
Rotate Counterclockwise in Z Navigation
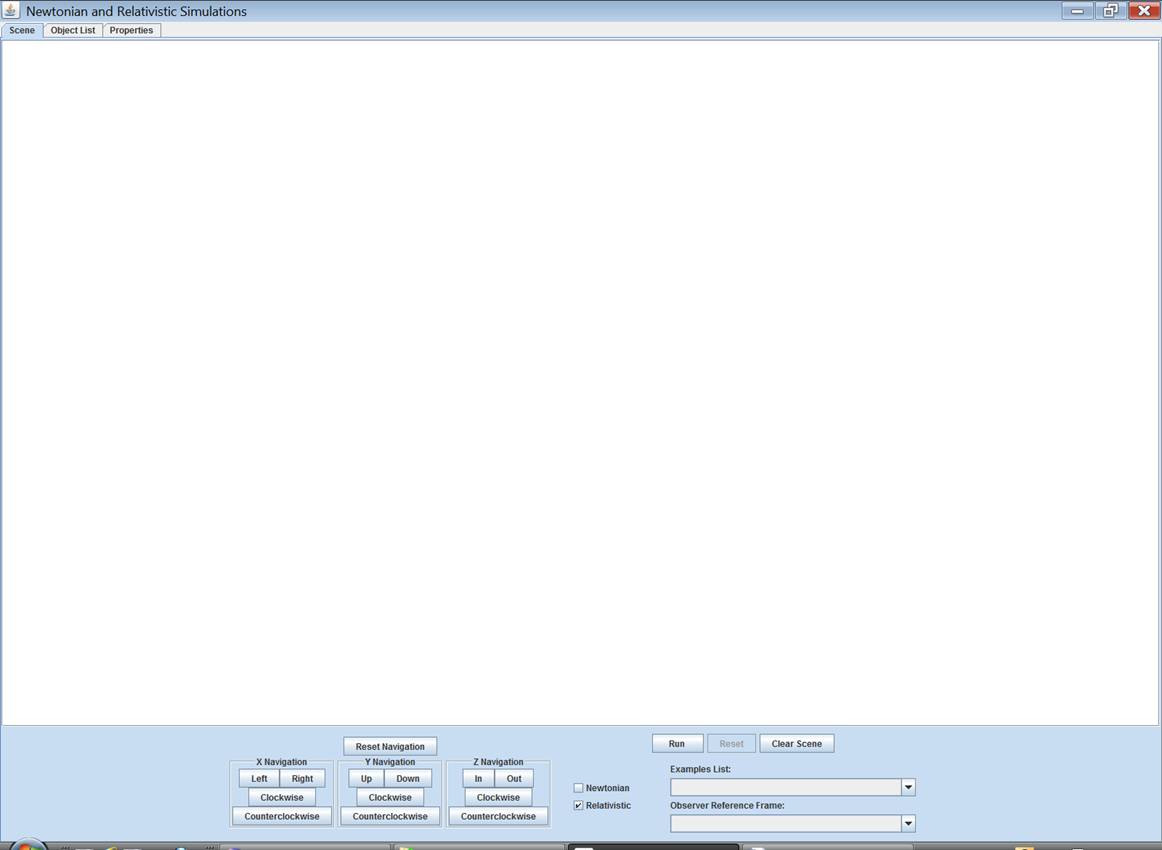click(x=498, y=817)
